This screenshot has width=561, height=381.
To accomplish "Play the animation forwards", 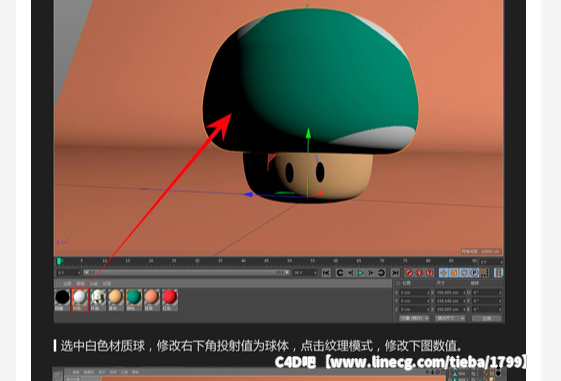I will click(x=361, y=273).
